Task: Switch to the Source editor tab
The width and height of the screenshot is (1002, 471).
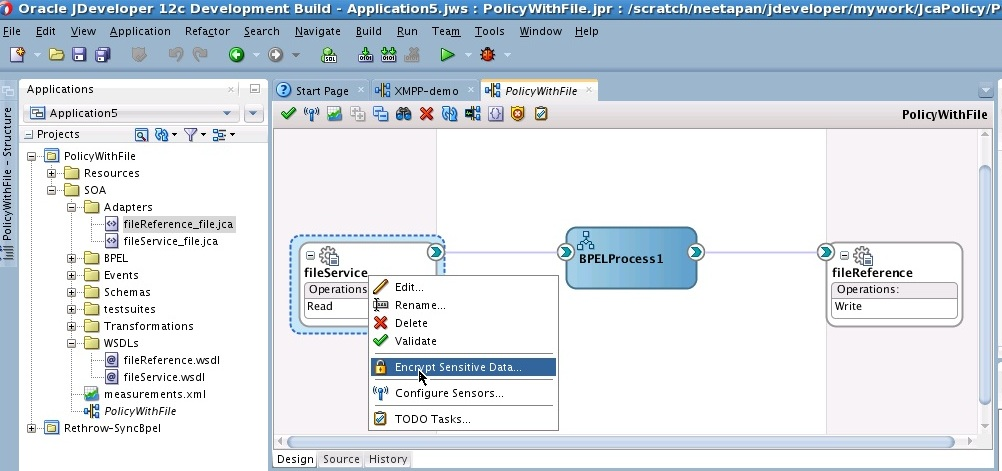Action: pyautogui.click(x=341, y=459)
